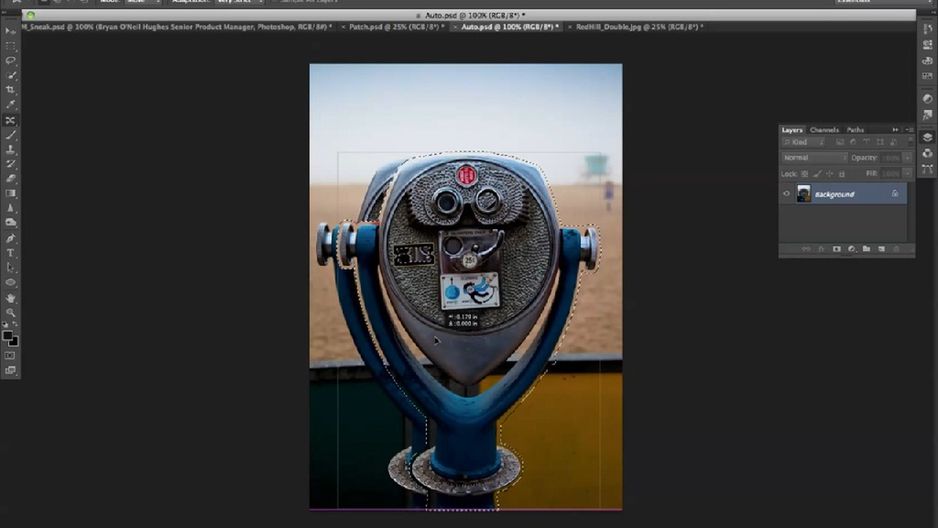Open the layer filter Kind dropdown
This screenshot has width=938, height=528.
pyautogui.click(x=805, y=142)
